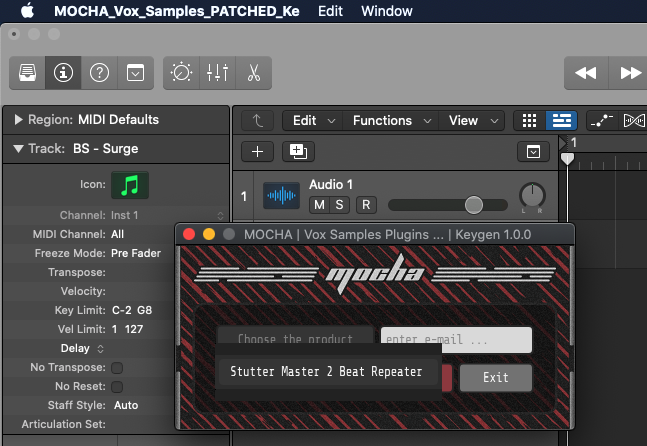Open the tracks area Functions dropdown
647x446 pixels.
[390, 120]
